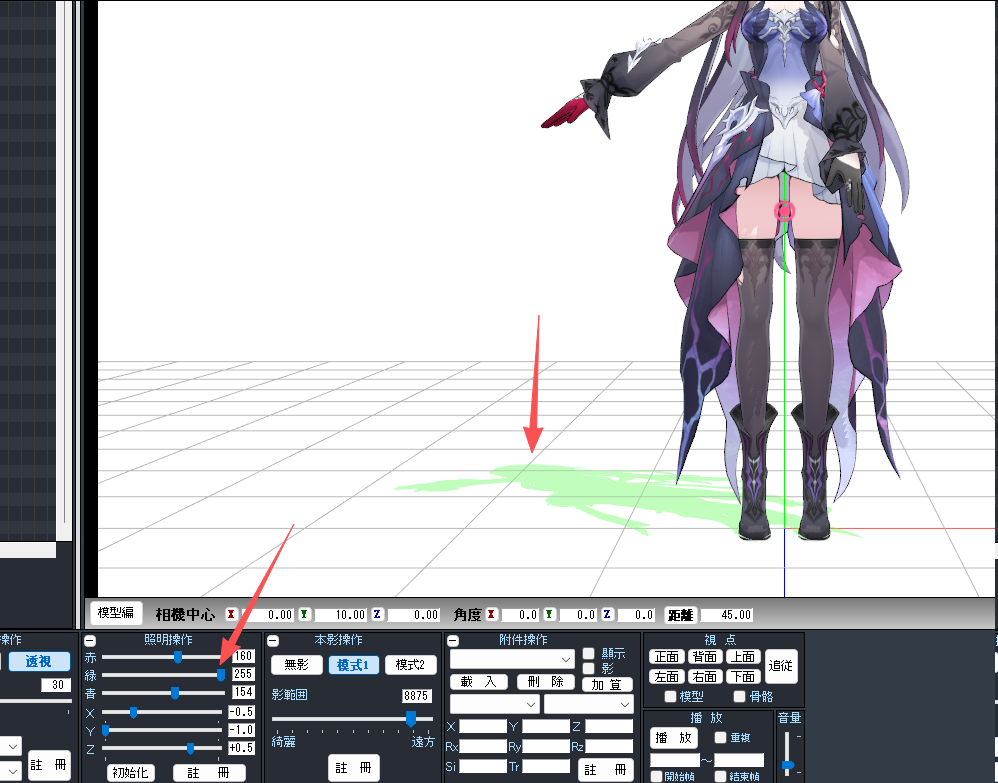Open the right dropdown below 加算
Image resolution: width=998 pixels, height=783 pixels.
coord(589,704)
